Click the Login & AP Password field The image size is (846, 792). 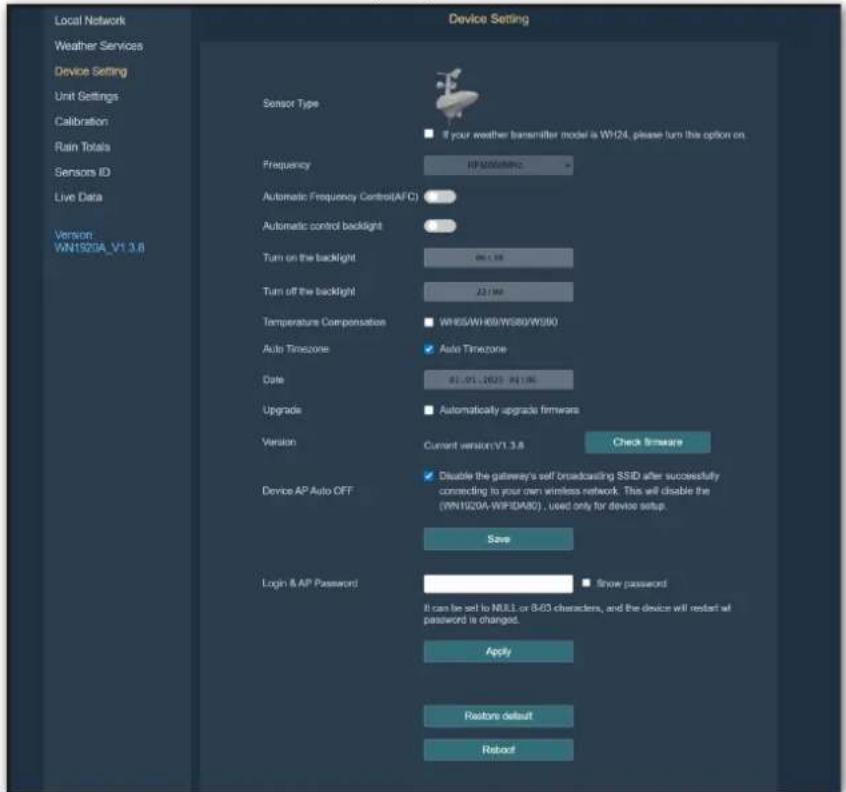tap(498, 584)
